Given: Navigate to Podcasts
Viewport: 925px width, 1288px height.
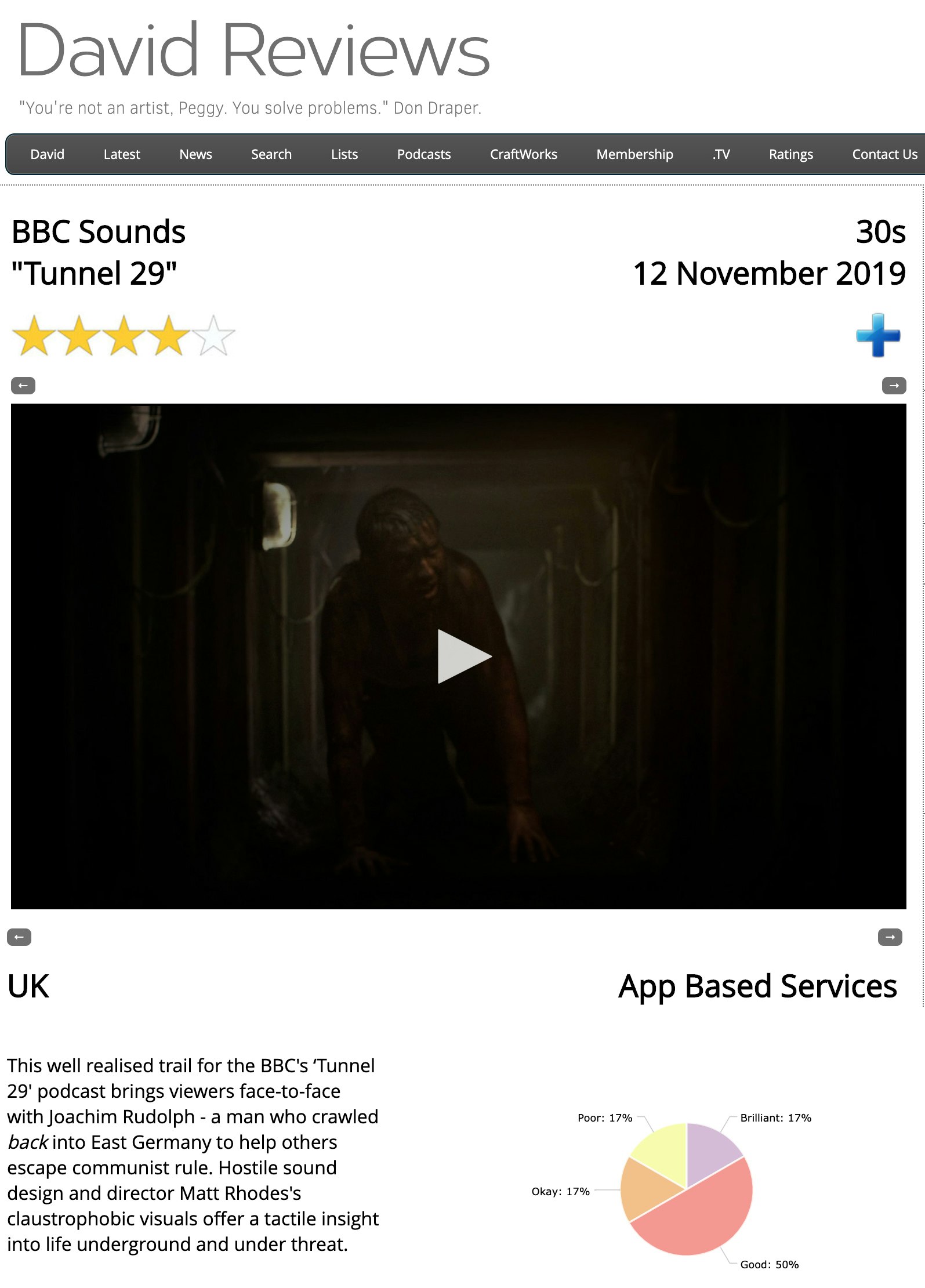Looking at the screenshot, I should tap(424, 154).
